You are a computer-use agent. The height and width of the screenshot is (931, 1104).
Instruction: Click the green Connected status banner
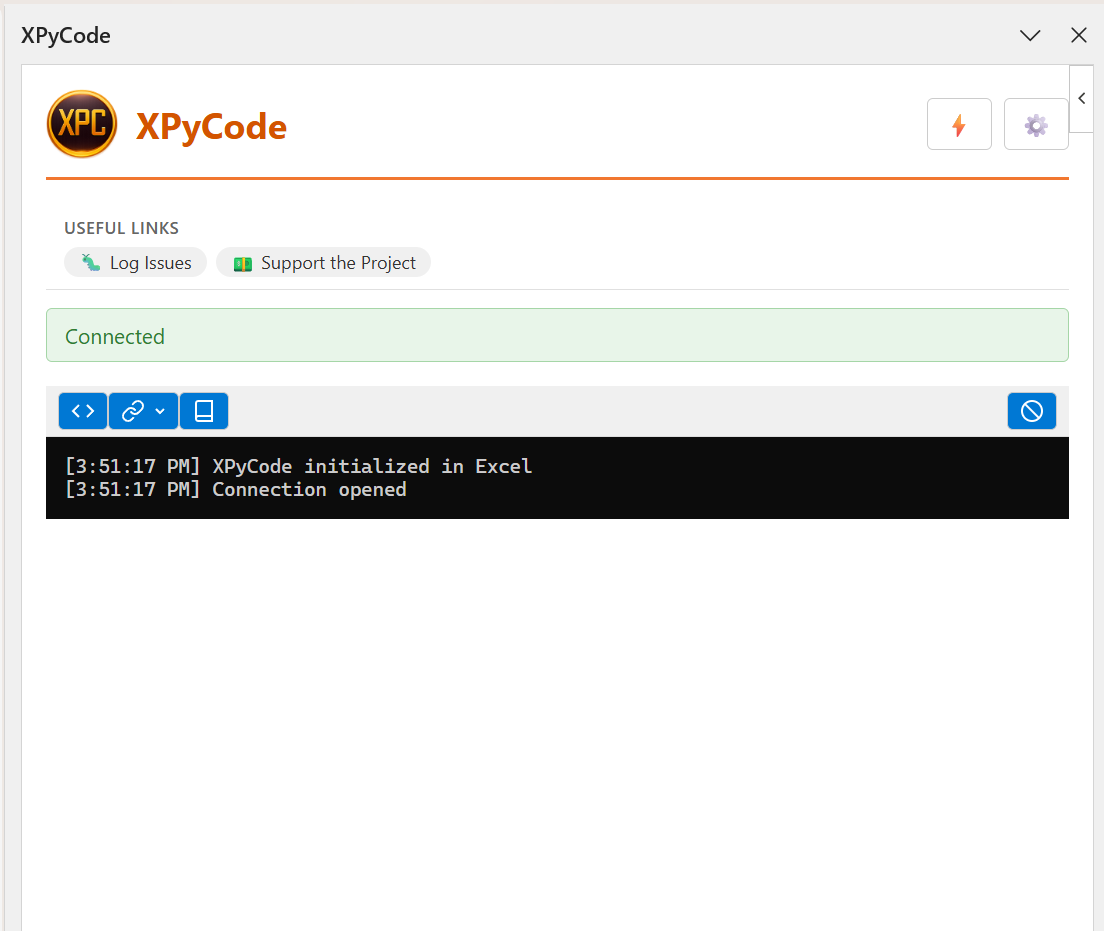click(x=557, y=335)
